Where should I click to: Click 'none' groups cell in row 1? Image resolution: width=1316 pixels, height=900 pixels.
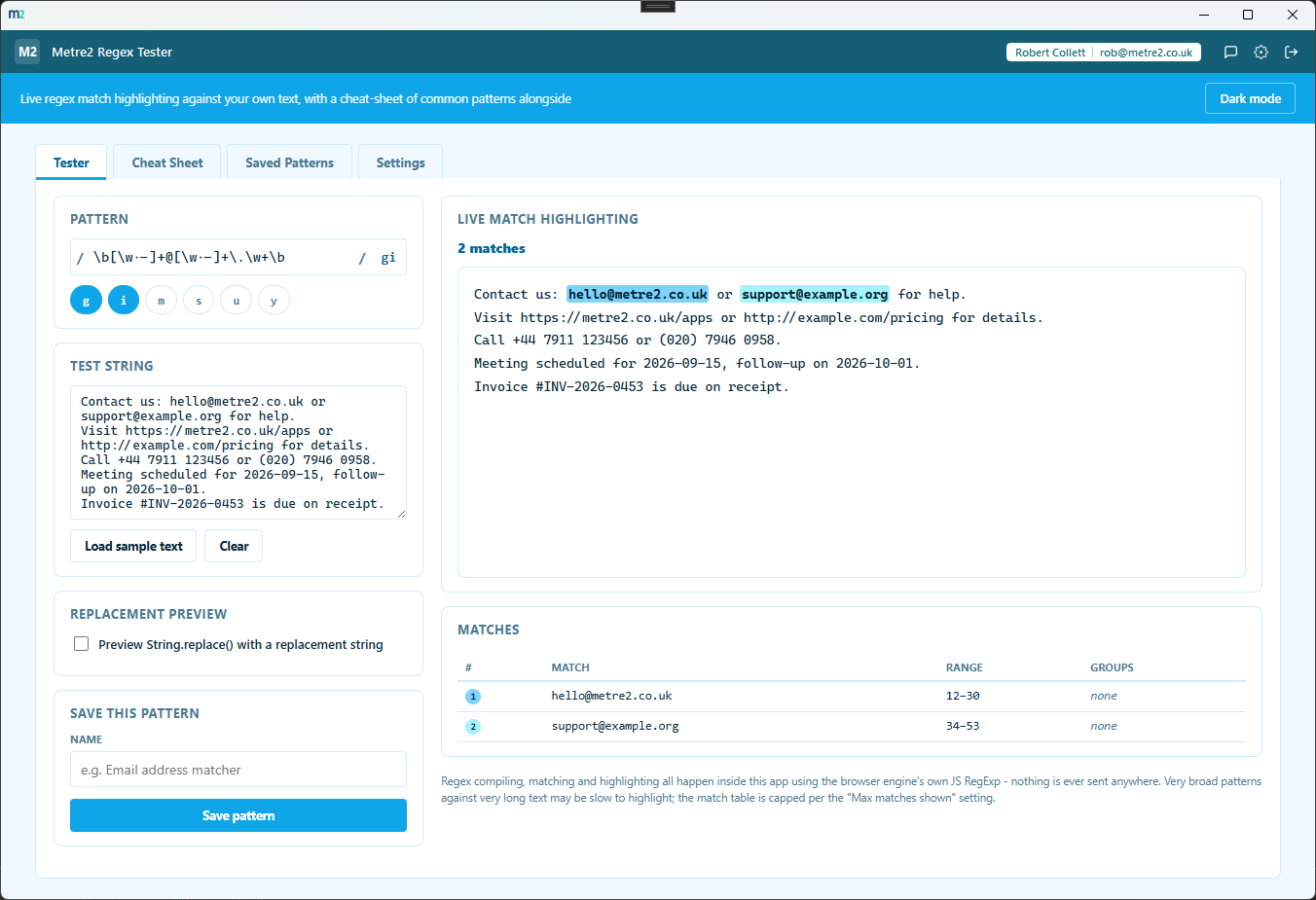1104,696
